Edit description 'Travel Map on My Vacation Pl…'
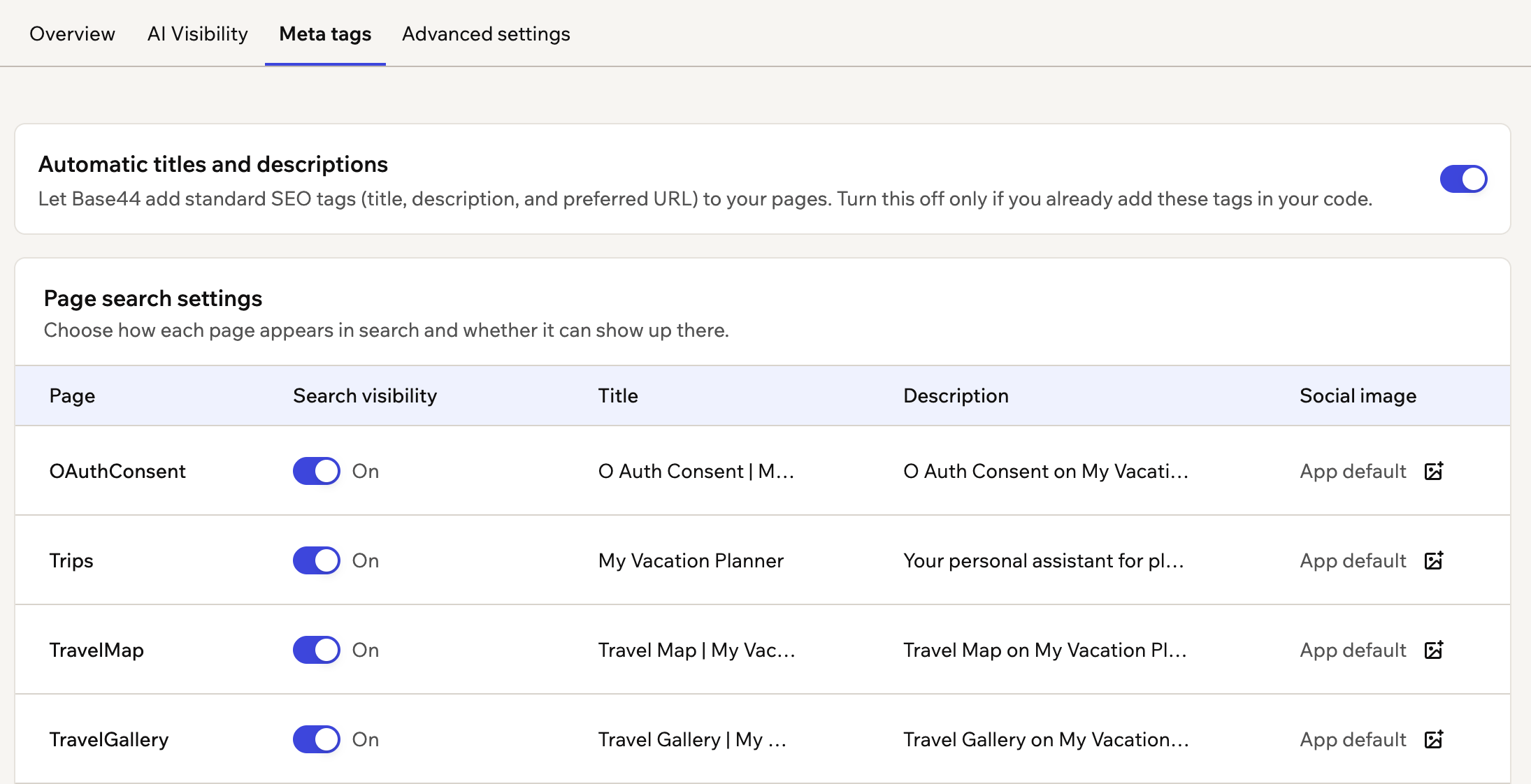The width and height of the screenshot is (1531, 784). 1045,650
